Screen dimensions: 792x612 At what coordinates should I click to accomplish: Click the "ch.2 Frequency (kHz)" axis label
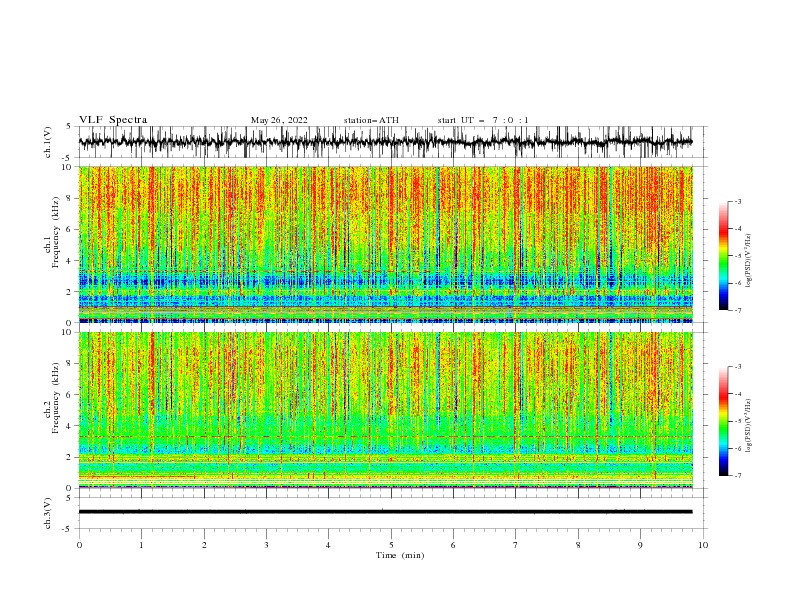[x=53, y=398]
